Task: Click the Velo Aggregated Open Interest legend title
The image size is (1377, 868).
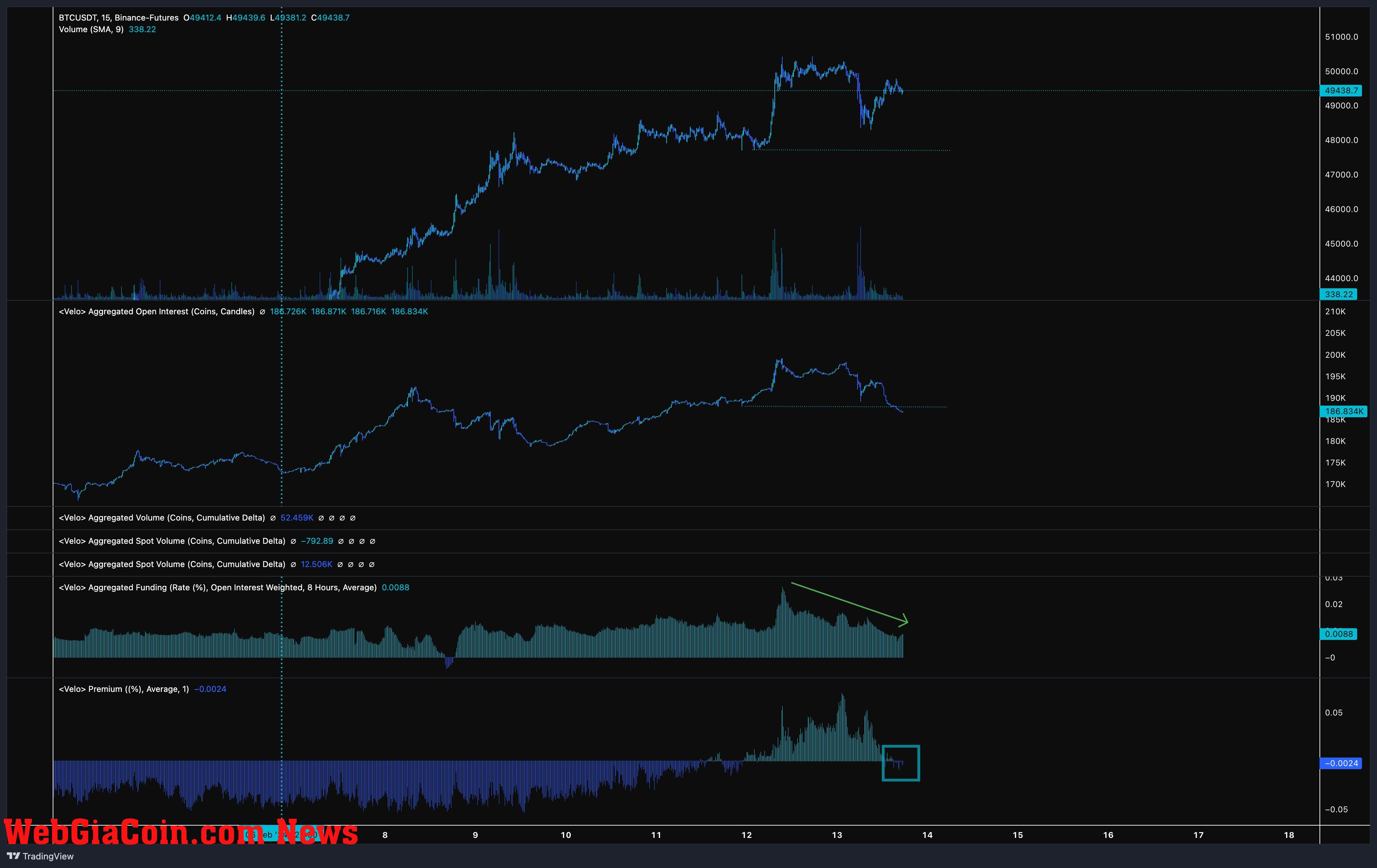Action: click(x=157, y=312)
